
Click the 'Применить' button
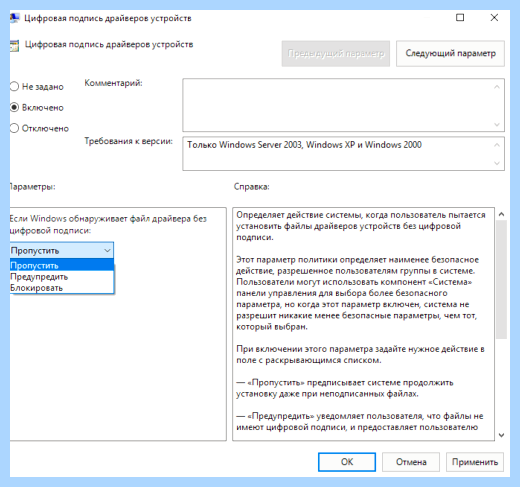click(475, 462)
